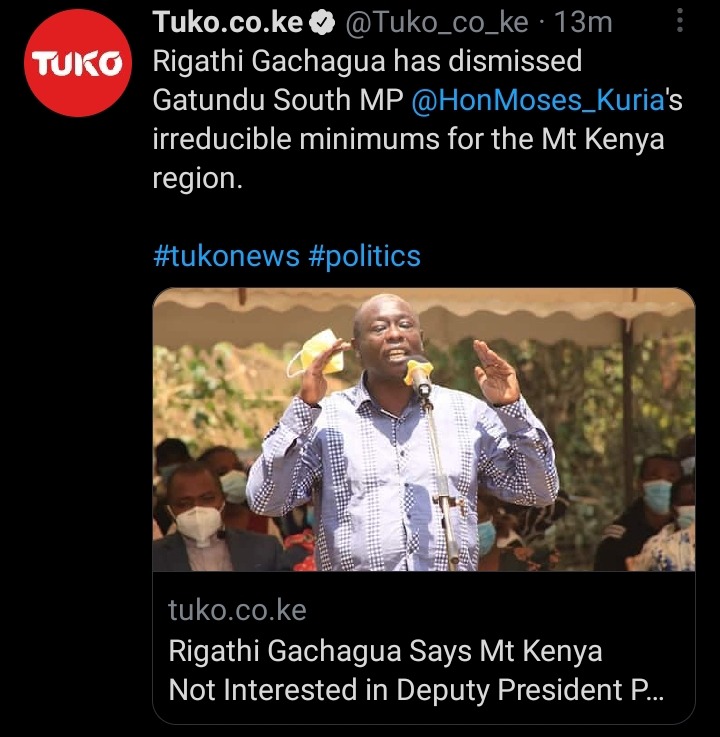
Task: Open the 'Rigathi Gachagua Says Mt Kenya' headline
Action: (x=385, y=651)
